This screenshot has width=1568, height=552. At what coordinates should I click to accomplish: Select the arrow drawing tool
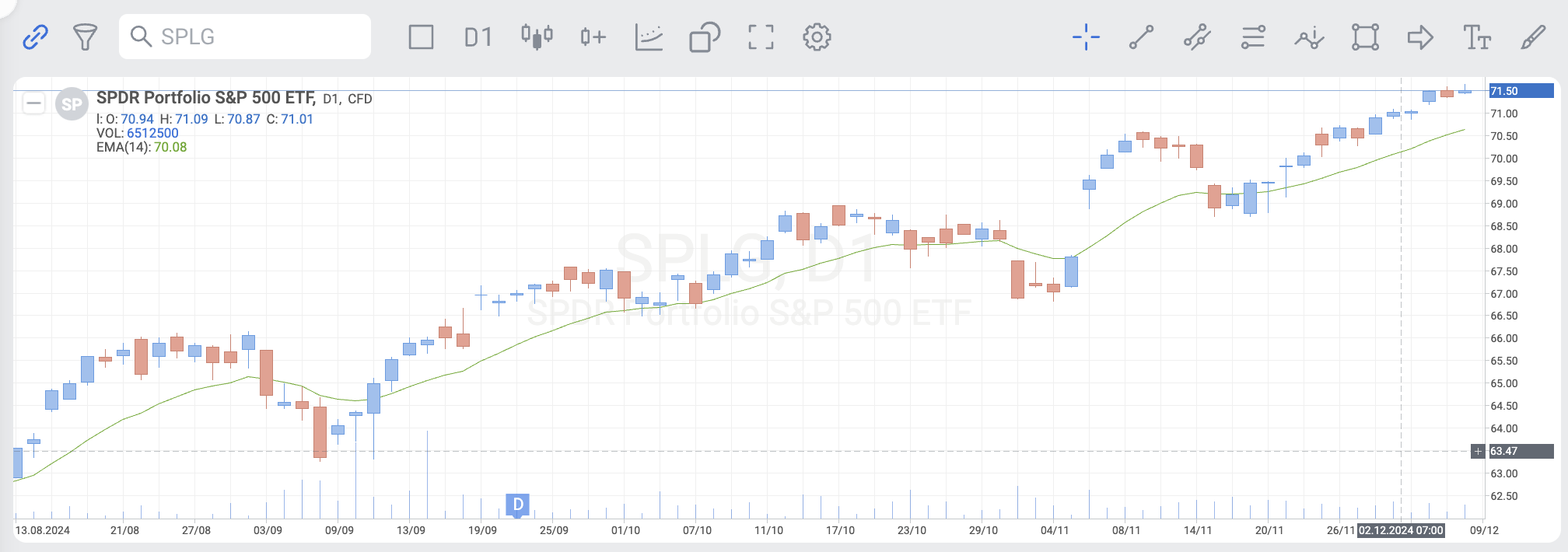pyautogui.click(x=1420, y=37)
